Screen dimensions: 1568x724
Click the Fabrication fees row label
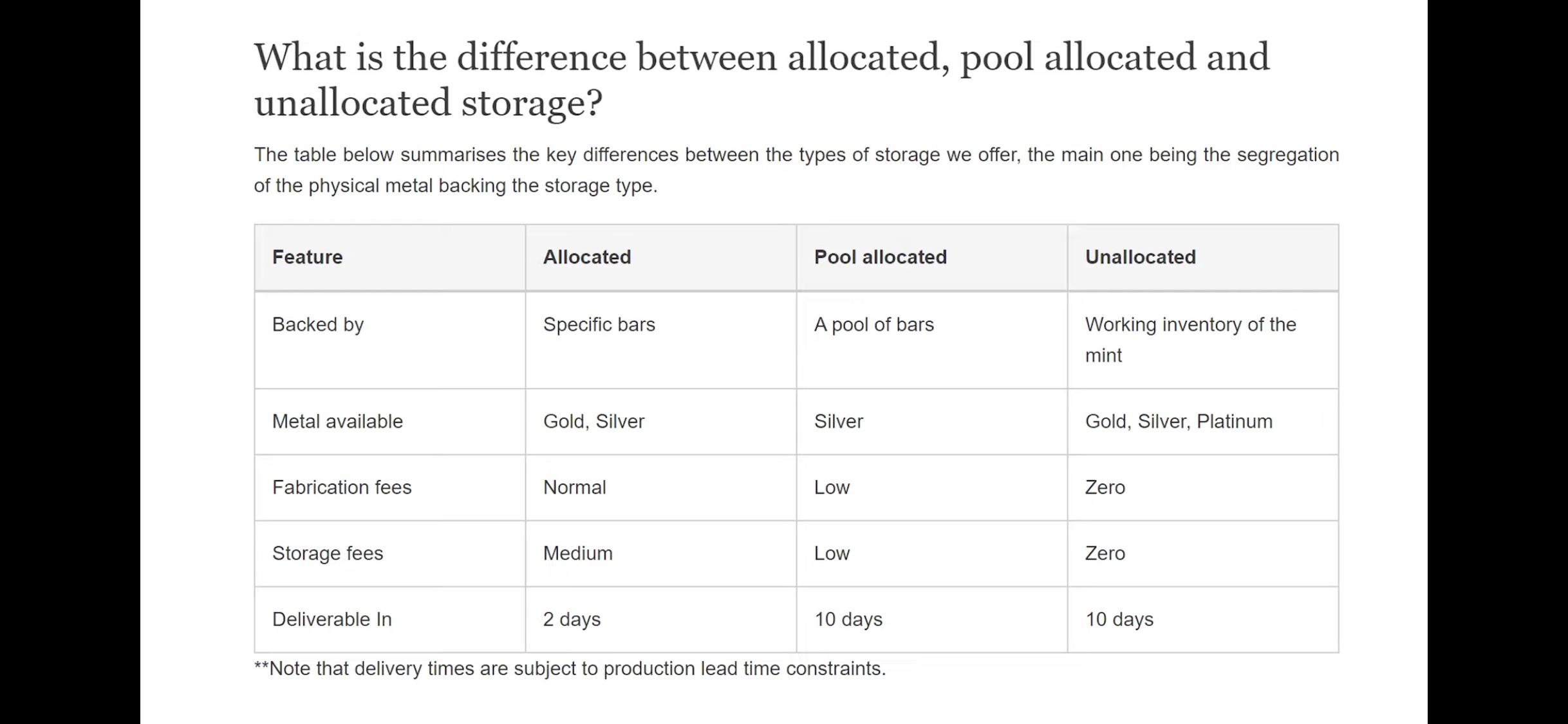pyautogui.click(x=341, y=487)
